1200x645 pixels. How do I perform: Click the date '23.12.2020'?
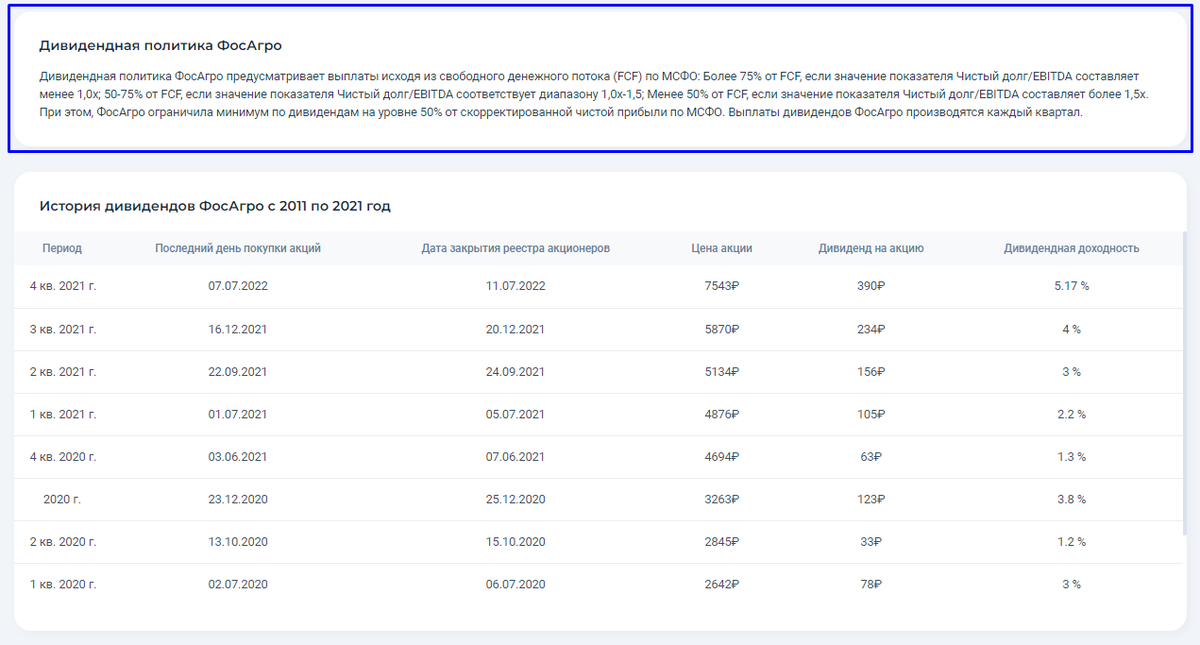(238, 499)
